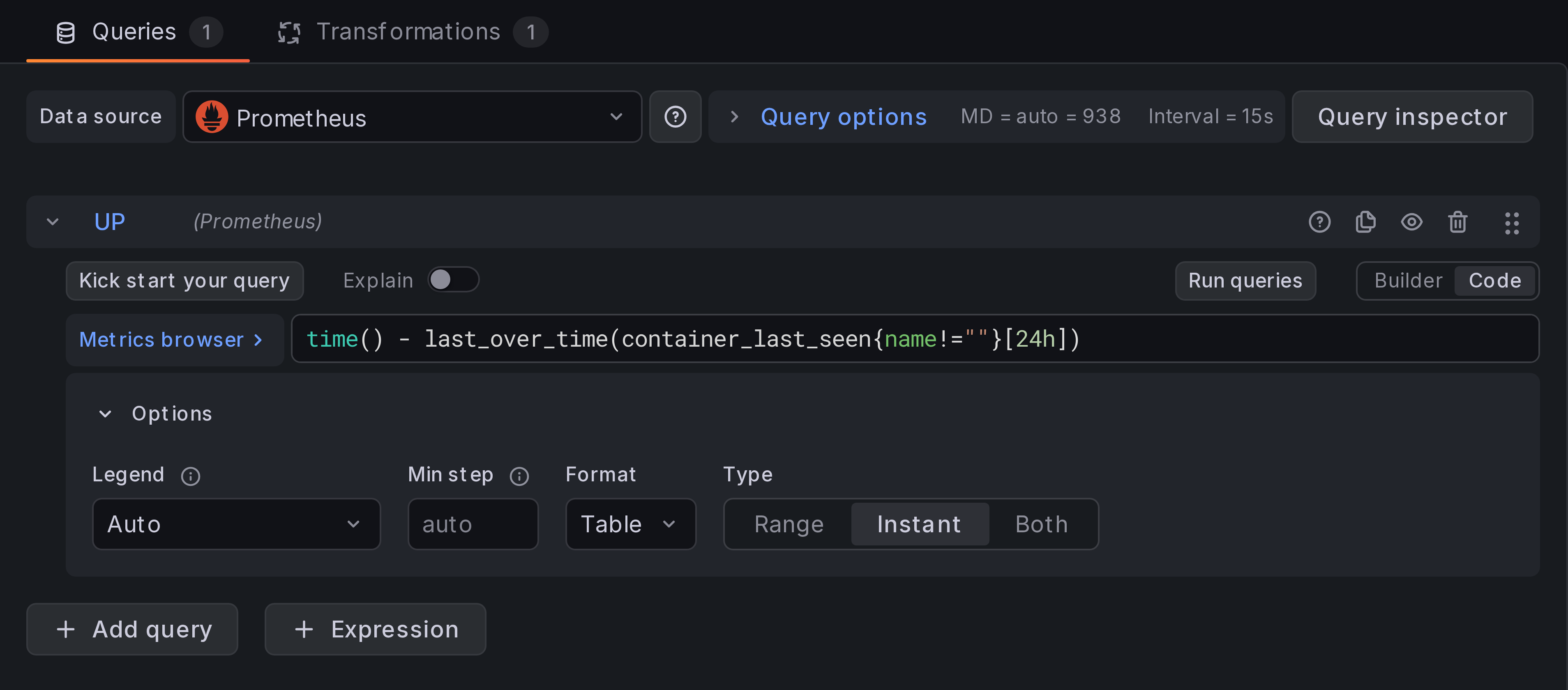This screenshot has height=690, width=1568.
Task: Open the Format Table dropdown
Action: pyautogui.click(x=631, y=524)
